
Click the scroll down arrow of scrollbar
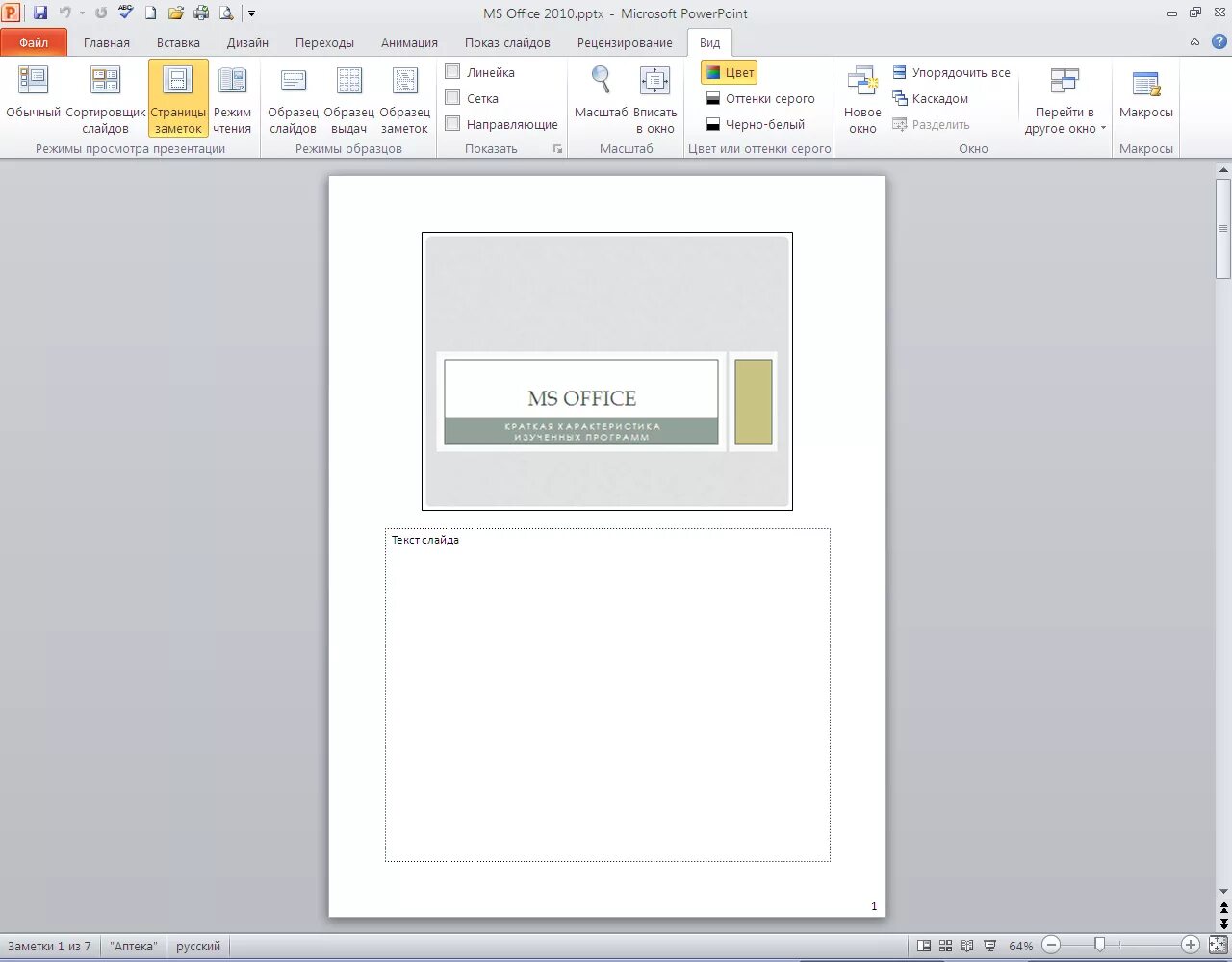pos(1223,892)
